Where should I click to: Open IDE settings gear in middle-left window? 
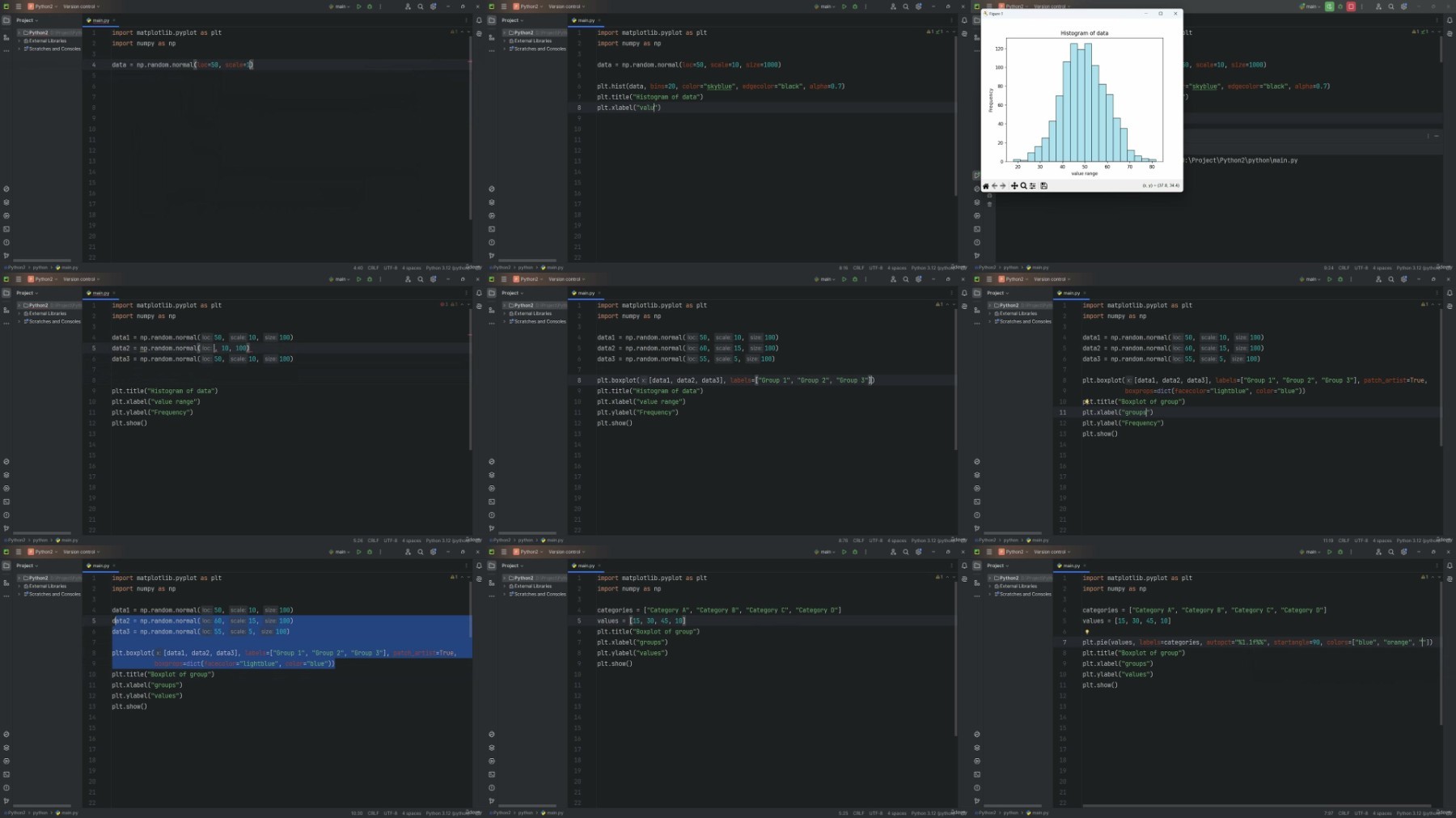pos(434,279)
